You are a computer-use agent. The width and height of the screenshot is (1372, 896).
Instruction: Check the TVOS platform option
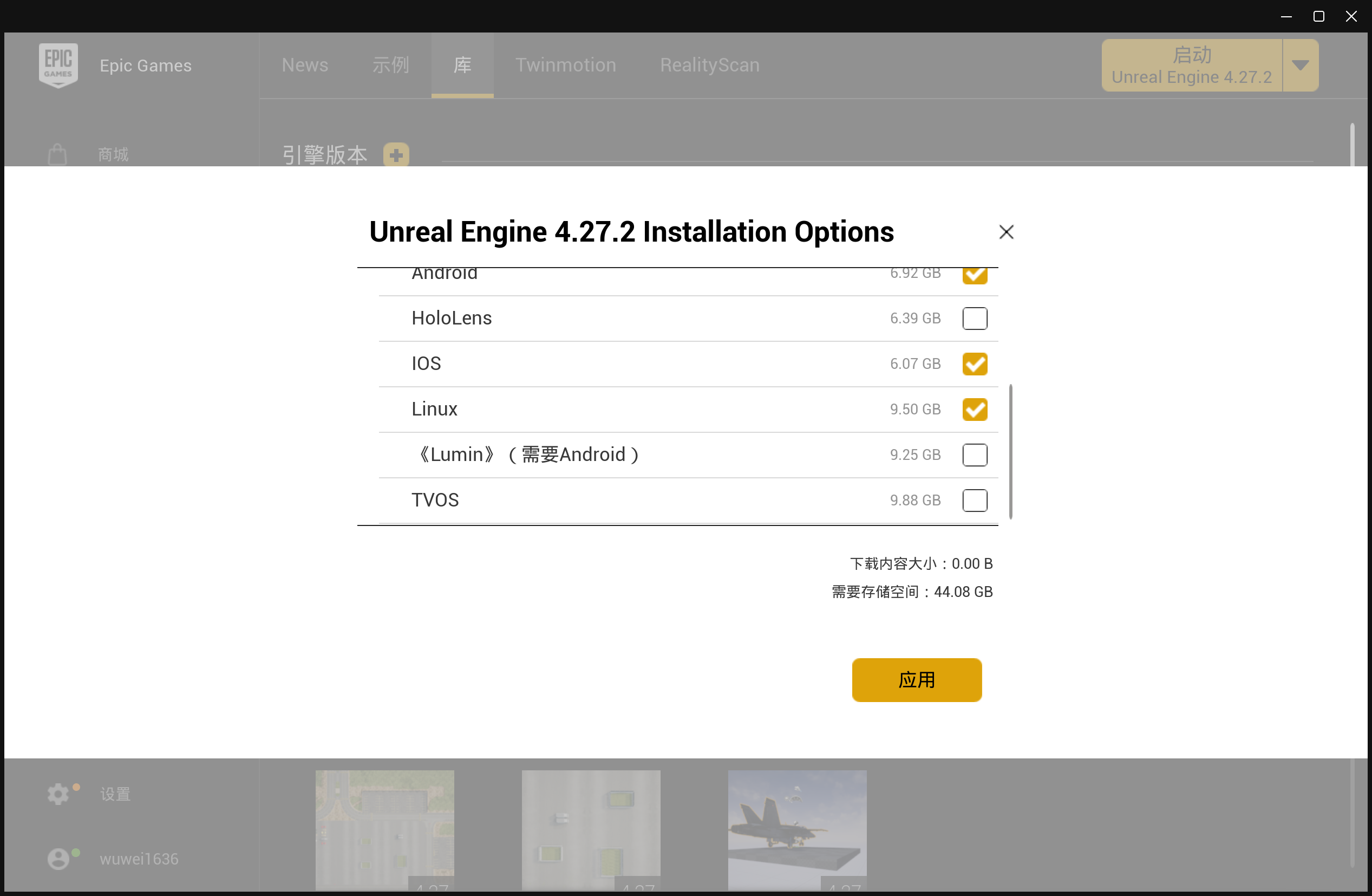coord(974,500)
